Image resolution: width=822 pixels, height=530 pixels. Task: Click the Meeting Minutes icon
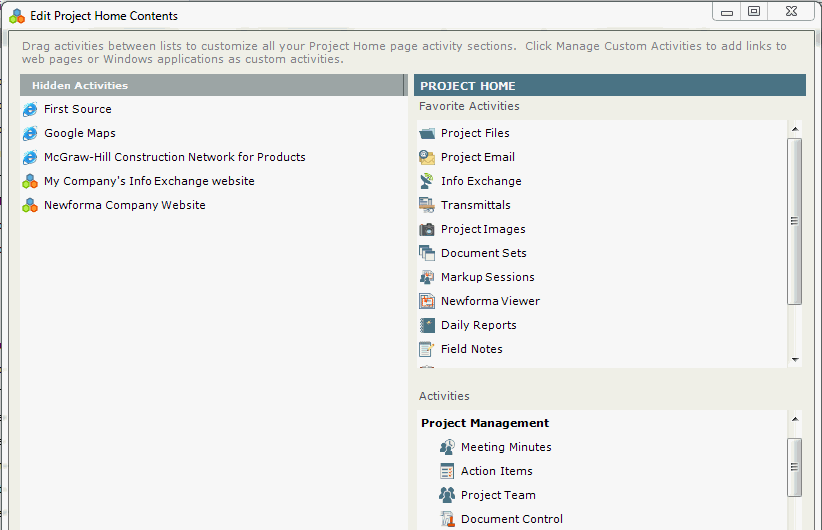coord(447,447)
